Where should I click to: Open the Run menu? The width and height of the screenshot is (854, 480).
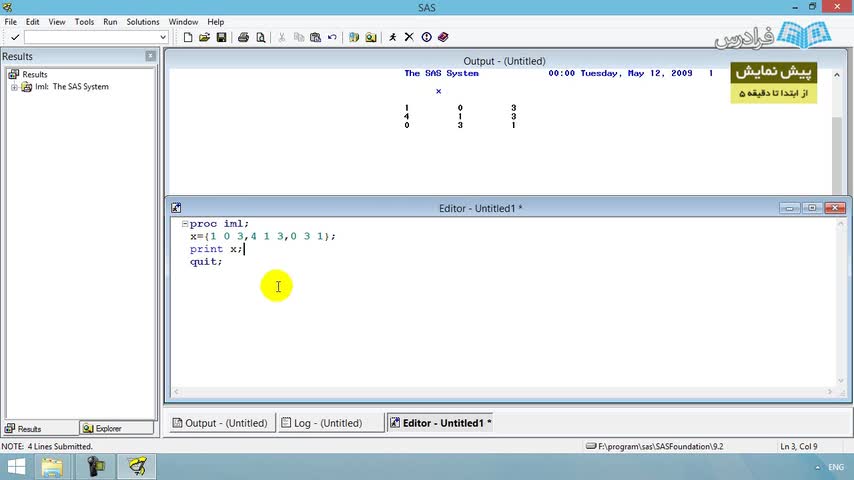click(x=110, y=22)
